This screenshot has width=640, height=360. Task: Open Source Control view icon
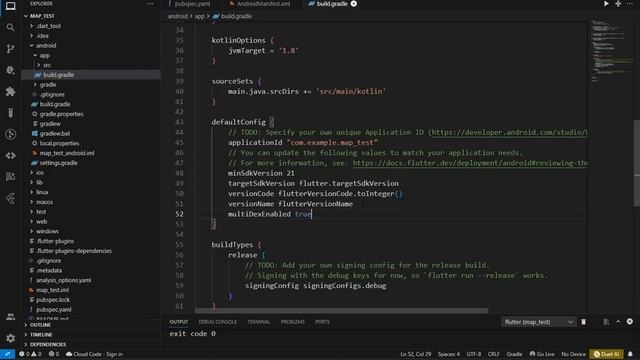pos(10,49)
